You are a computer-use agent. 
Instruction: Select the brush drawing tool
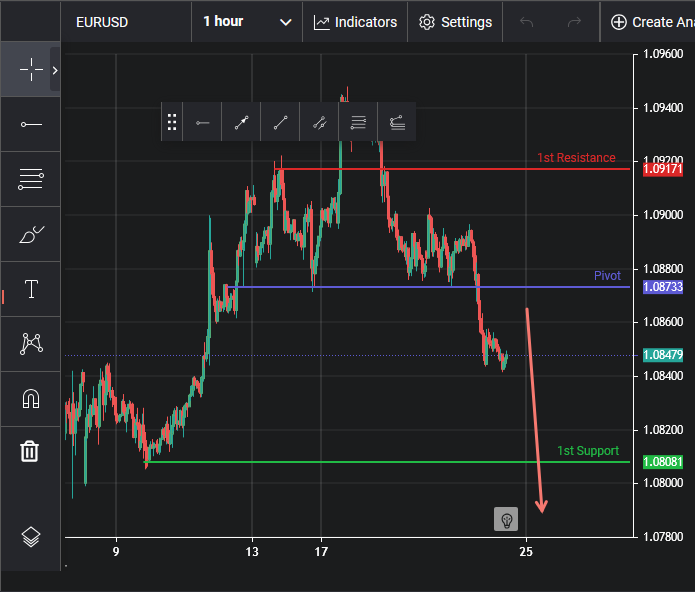(31, 234)
